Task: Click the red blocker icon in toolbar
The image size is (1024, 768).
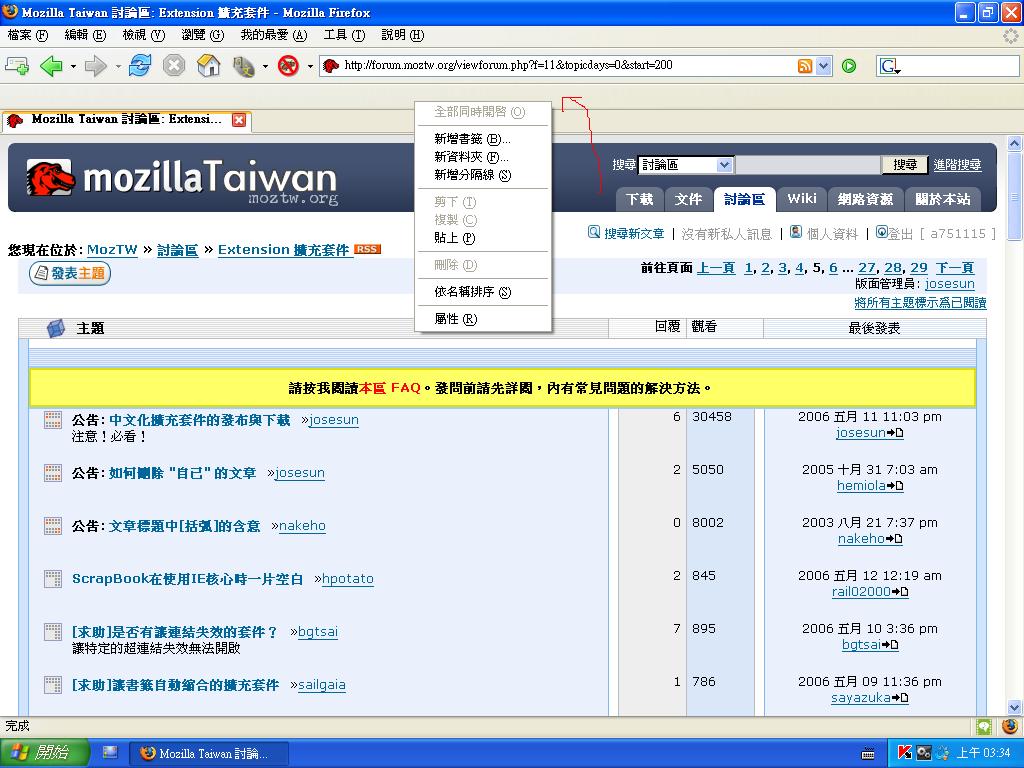Action: point(288,66)
